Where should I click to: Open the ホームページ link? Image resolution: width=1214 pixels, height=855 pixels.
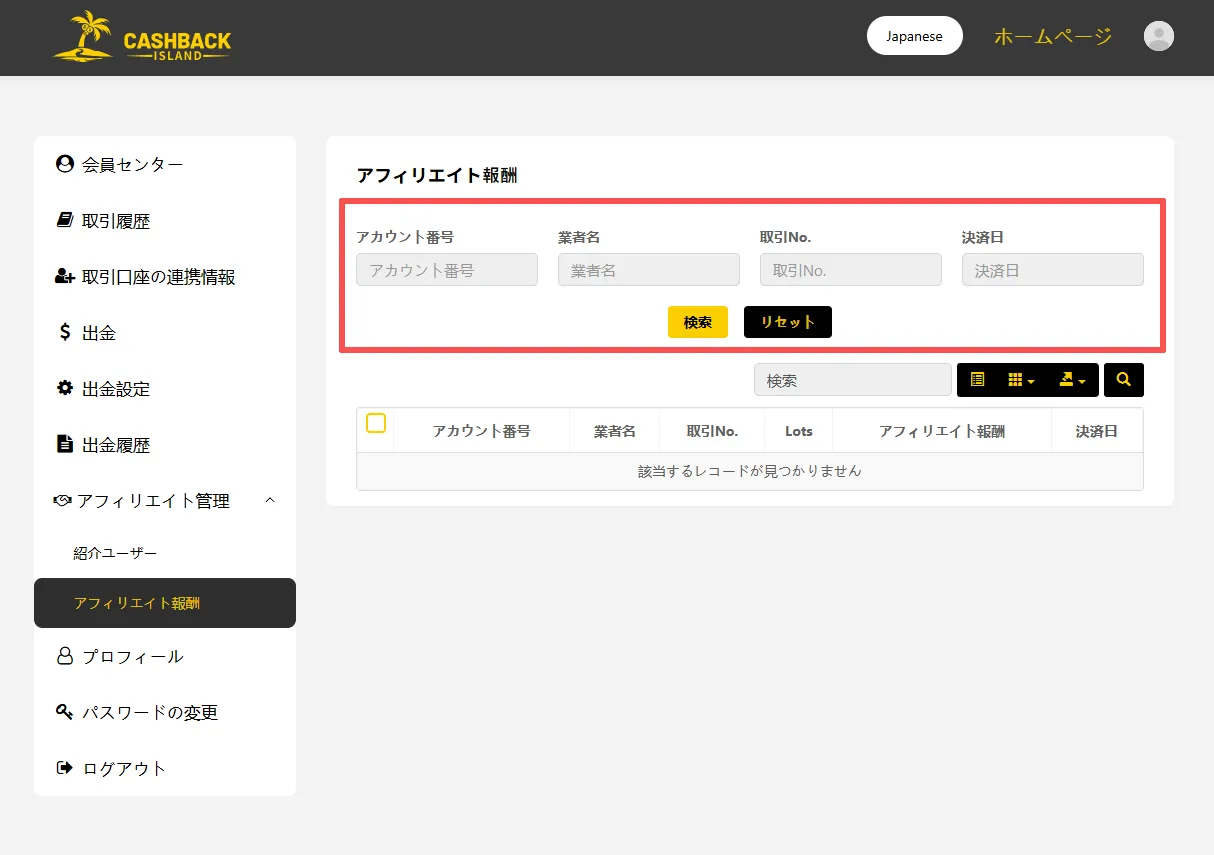[1052, 36]
